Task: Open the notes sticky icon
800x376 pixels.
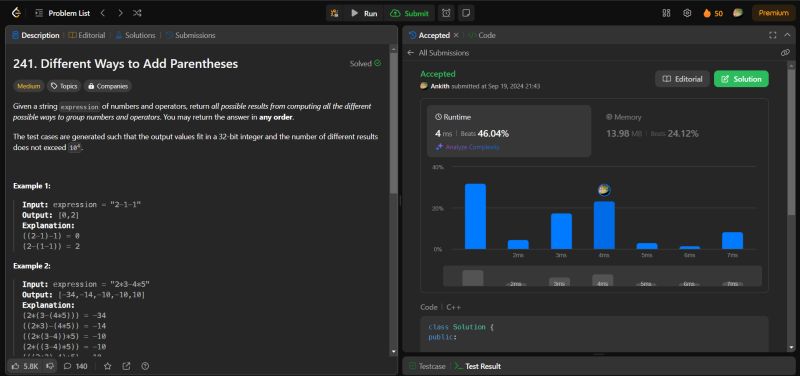Action: click(465, 13)
